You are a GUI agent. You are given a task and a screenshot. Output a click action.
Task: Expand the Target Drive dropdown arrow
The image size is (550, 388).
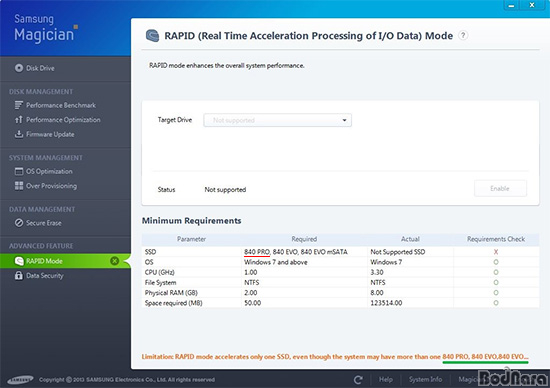344,120
